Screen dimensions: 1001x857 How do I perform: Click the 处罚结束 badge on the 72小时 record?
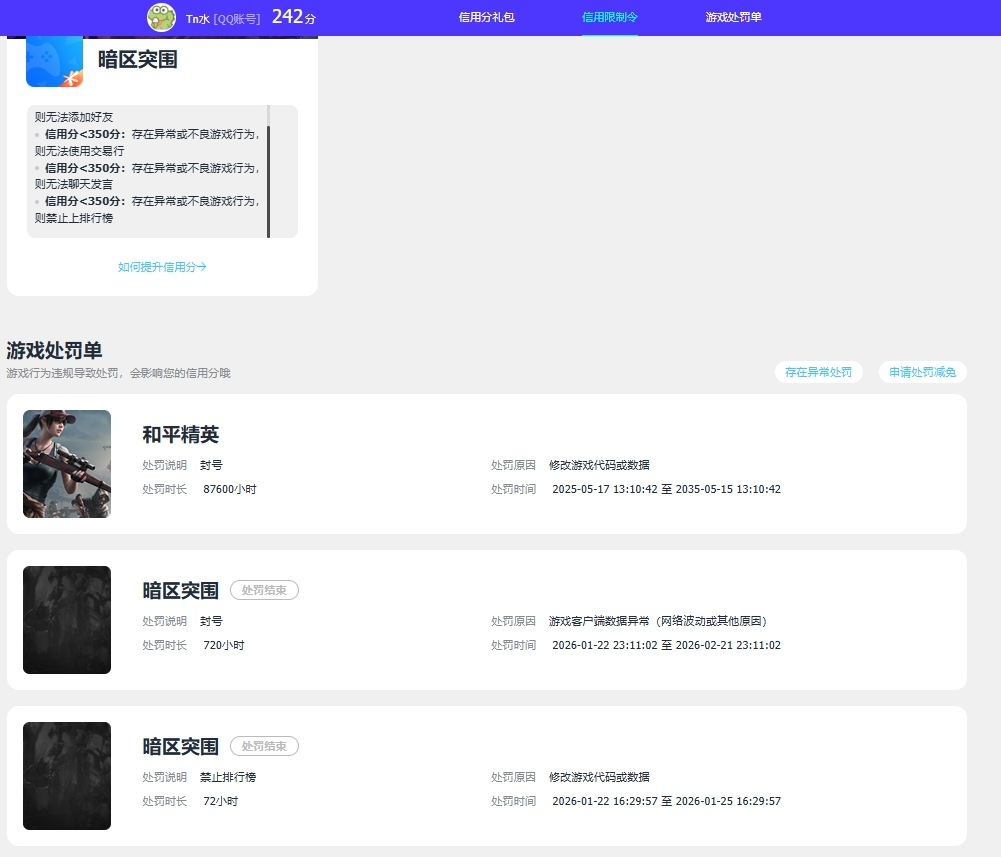(x=264, y=746)
